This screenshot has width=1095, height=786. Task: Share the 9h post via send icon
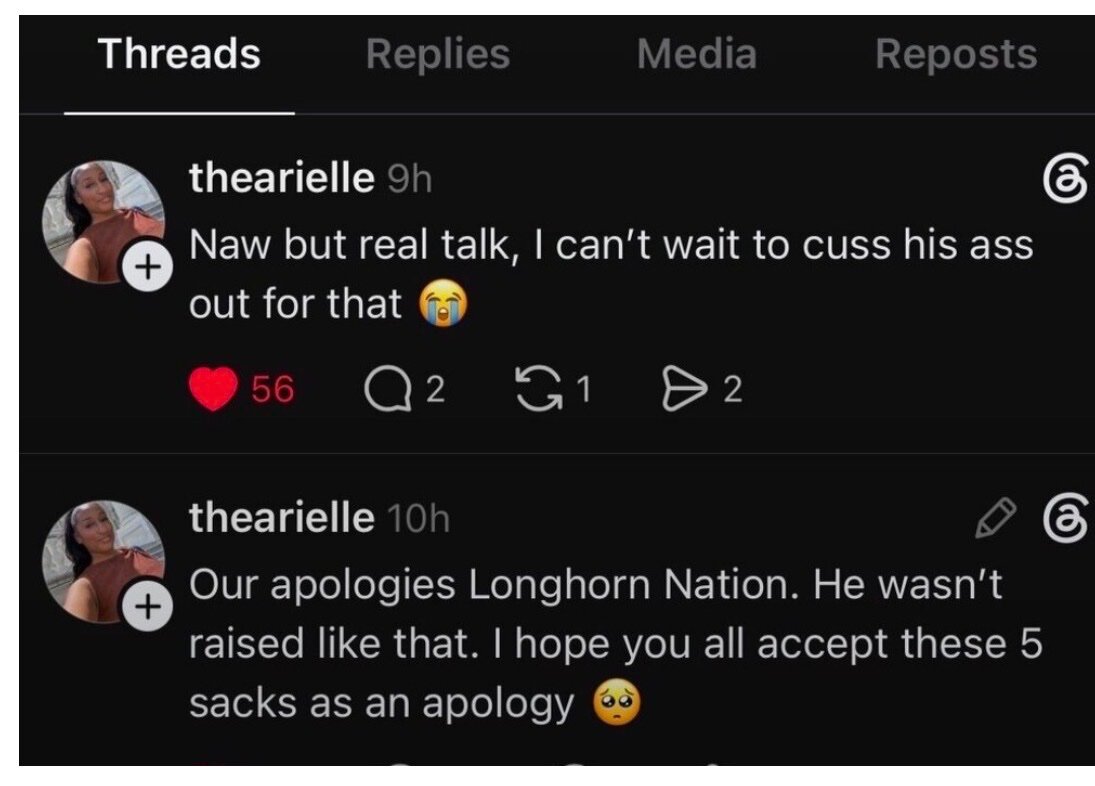(x=684, y=389)
